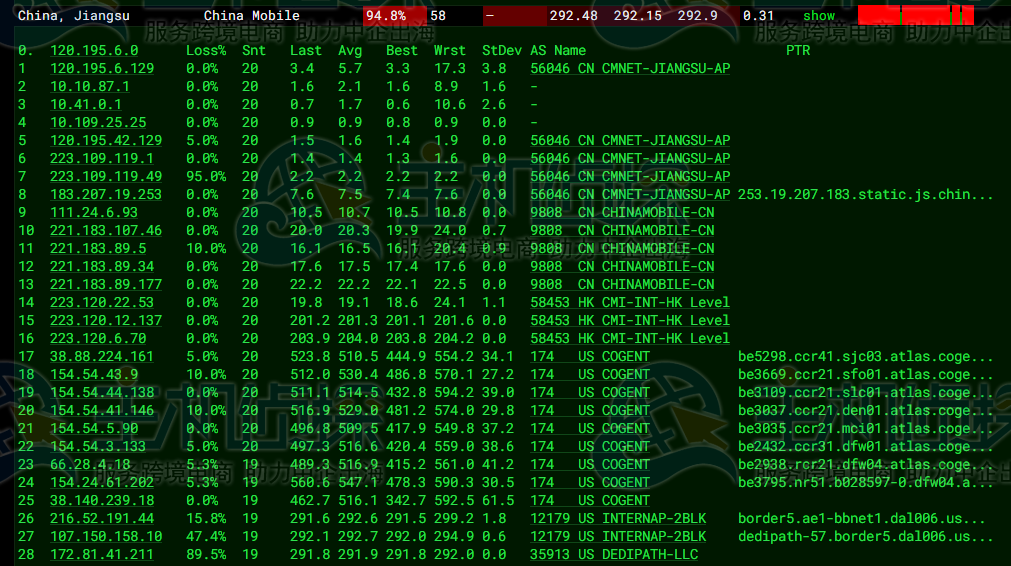
Task: Open AS link CHINAMOBILE-CN on hop 12
Action: pyautogui.click(x=622, y=267)
